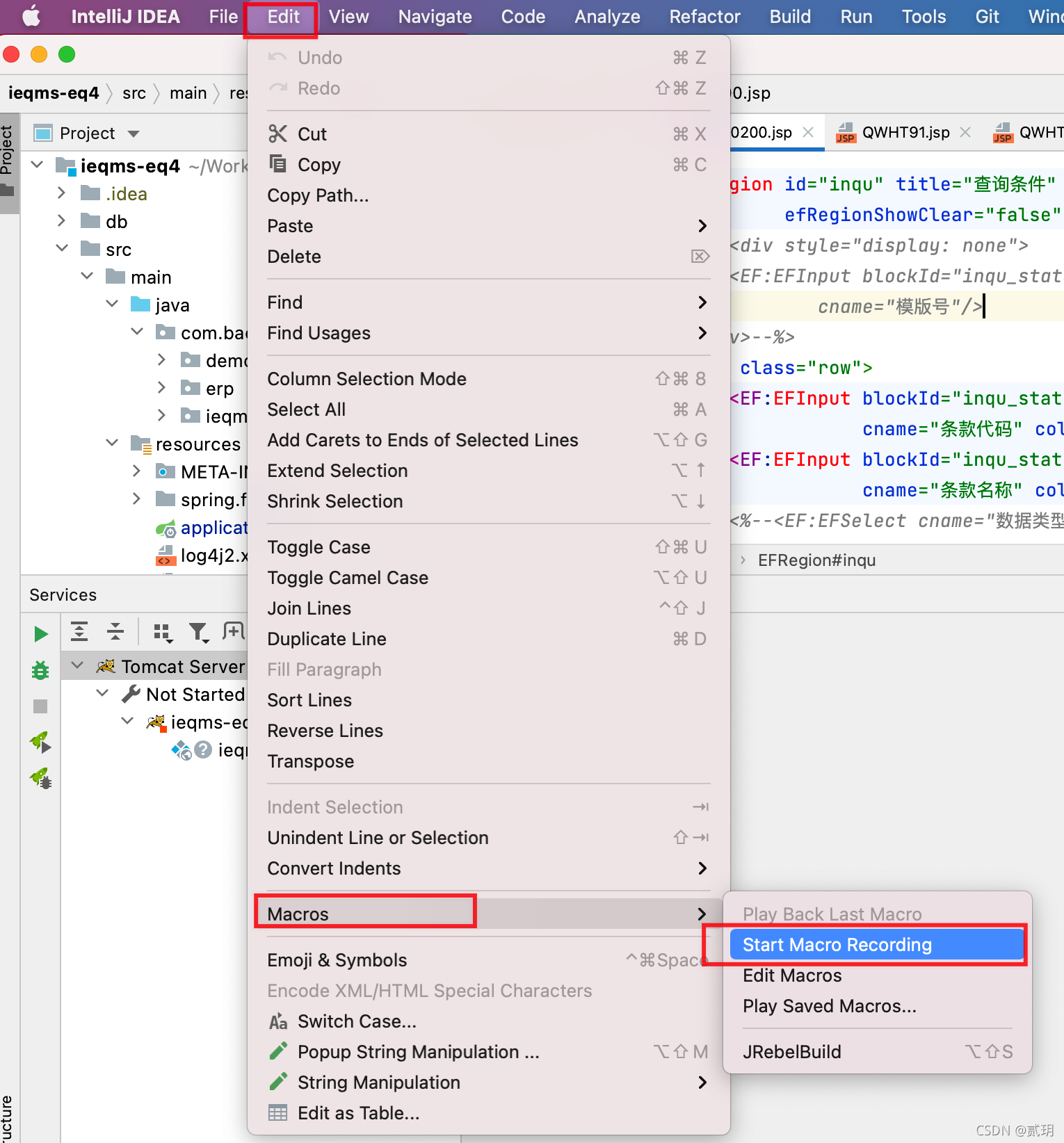Click the Group By icon in Services toolbar
The image size is (1064, 1143).
click(162, 631)
